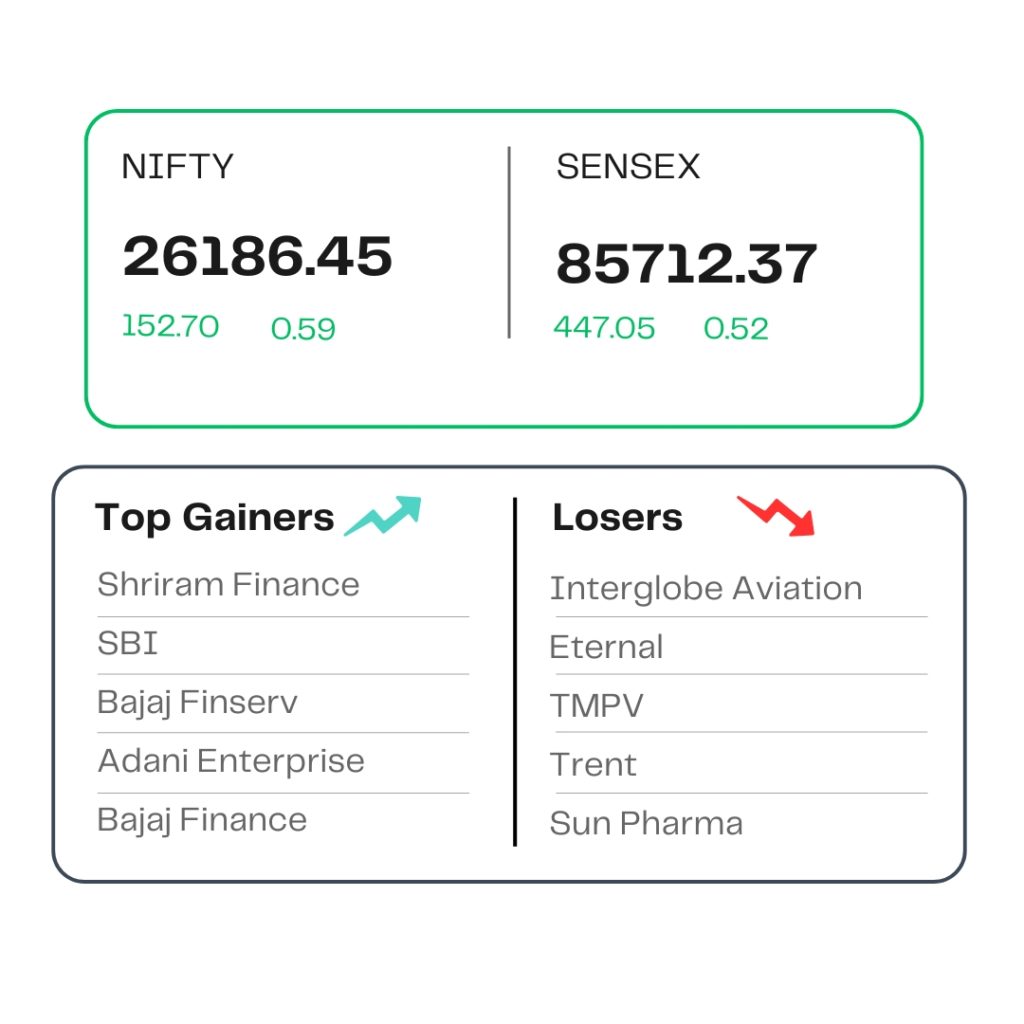Screen dimensions: 1024x1024
Task: Click SENSEX percent change 0.52
Action: click(736, 328)
